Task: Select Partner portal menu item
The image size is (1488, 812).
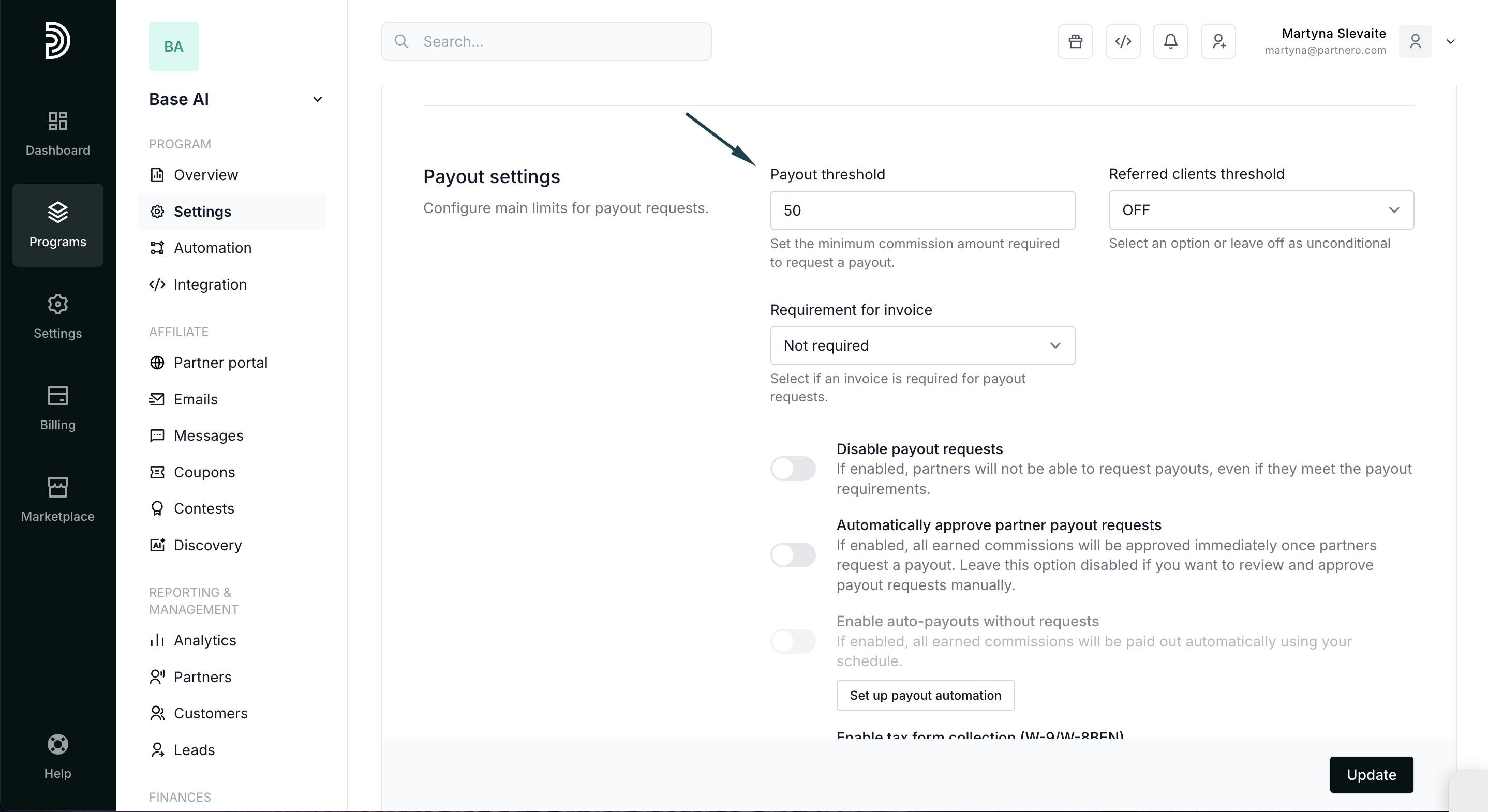Action: (x=220, y=363)
